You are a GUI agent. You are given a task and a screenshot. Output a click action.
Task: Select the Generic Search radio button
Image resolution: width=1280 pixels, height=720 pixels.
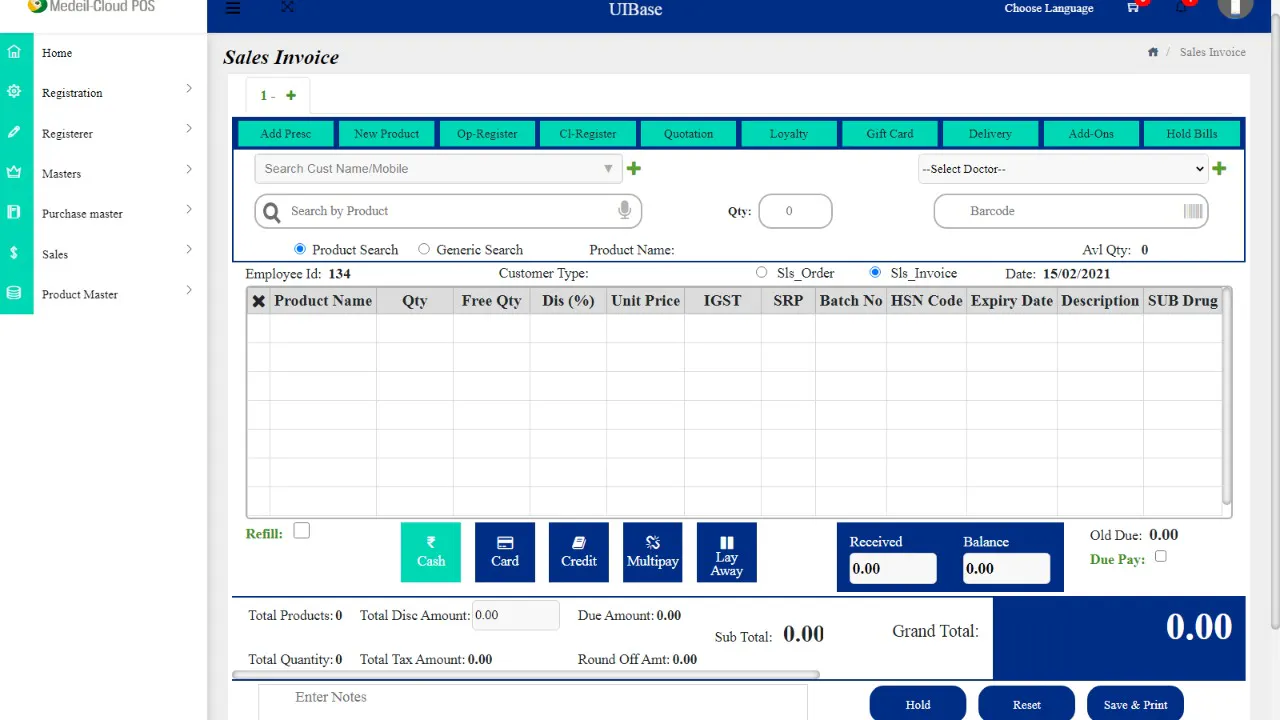point(424,249)
